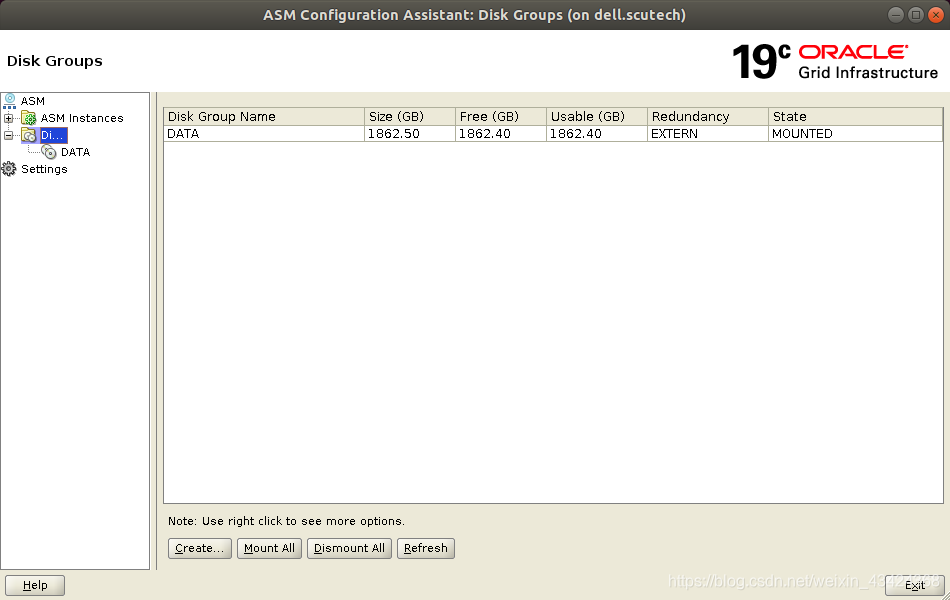Click the EXTERN redundancy cell
The image size is (950, 600).
click(x=708, y=134)
